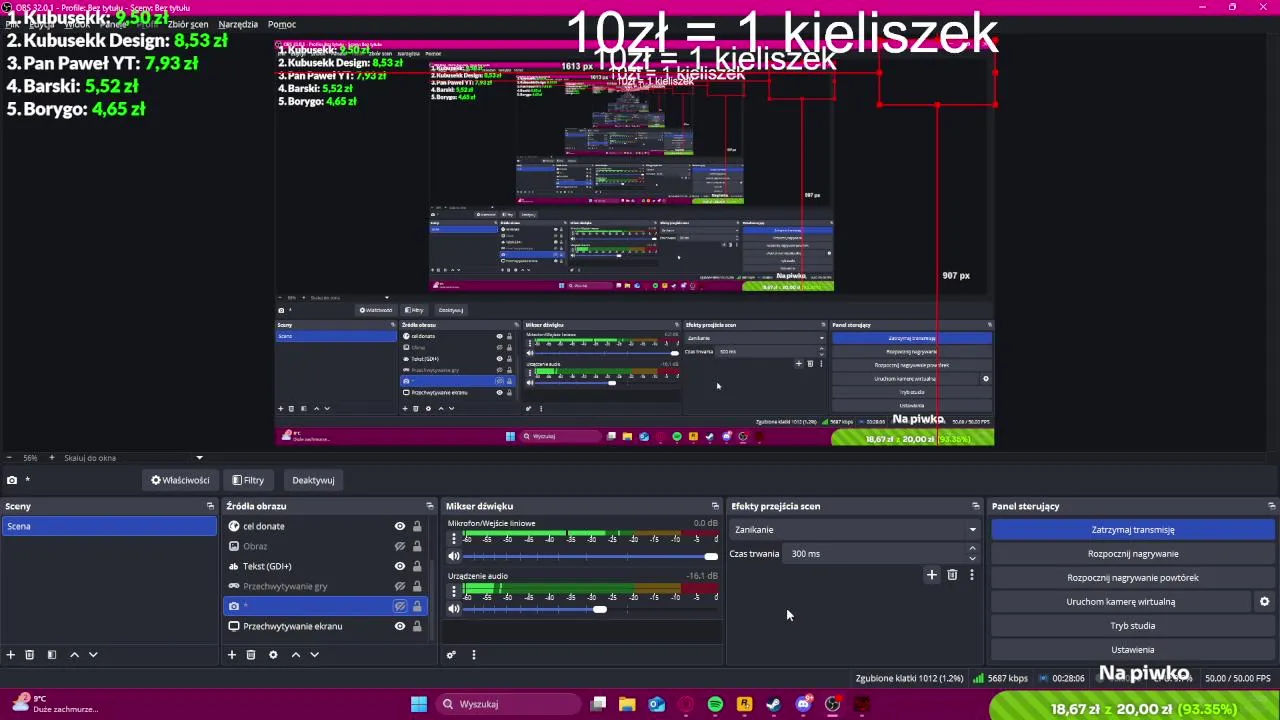Undock the Panel sterujący dock
This screenshot has height=720, width=1280.
[1271, 506]
